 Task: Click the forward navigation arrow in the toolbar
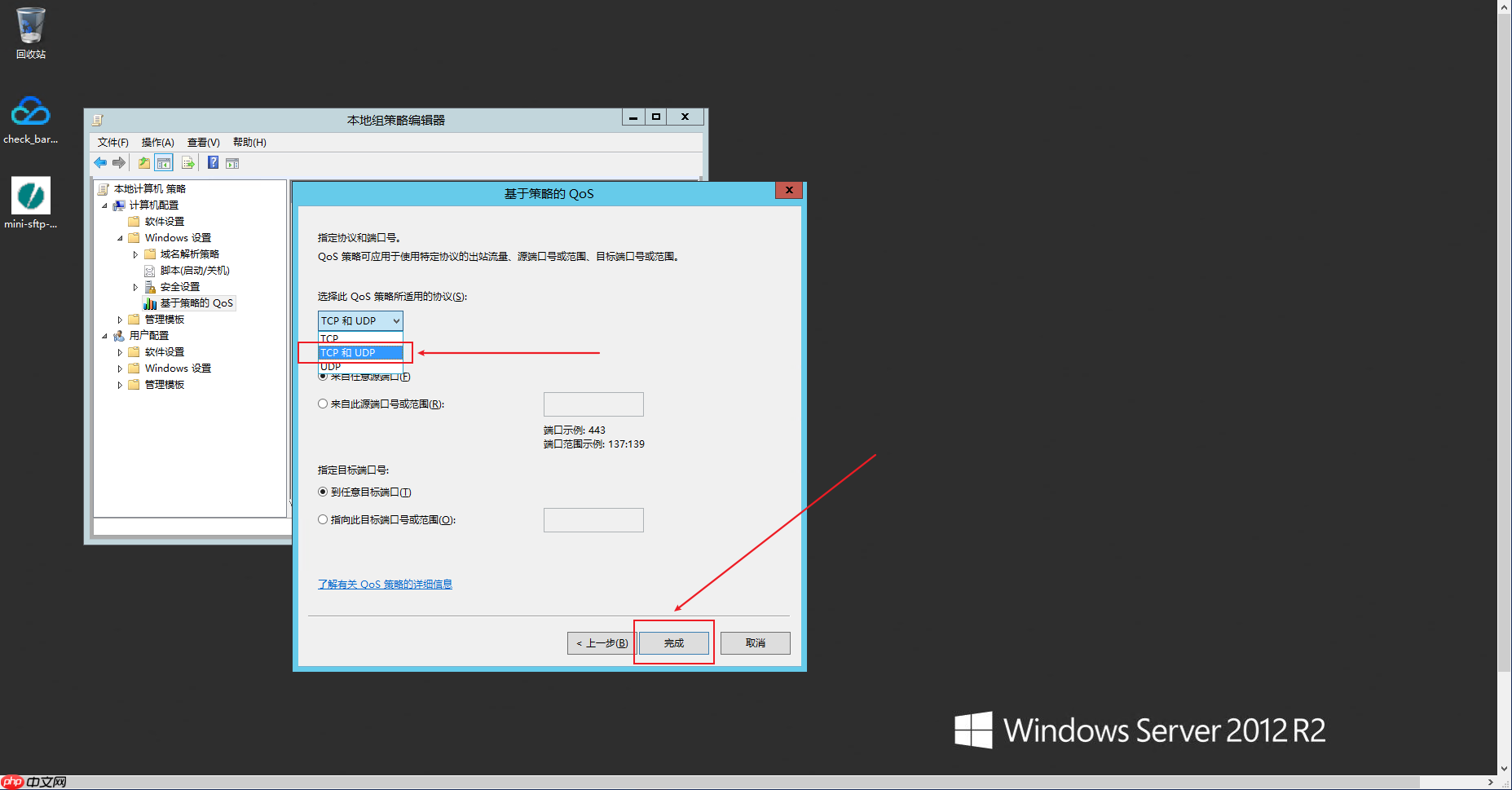click(119, 162)
